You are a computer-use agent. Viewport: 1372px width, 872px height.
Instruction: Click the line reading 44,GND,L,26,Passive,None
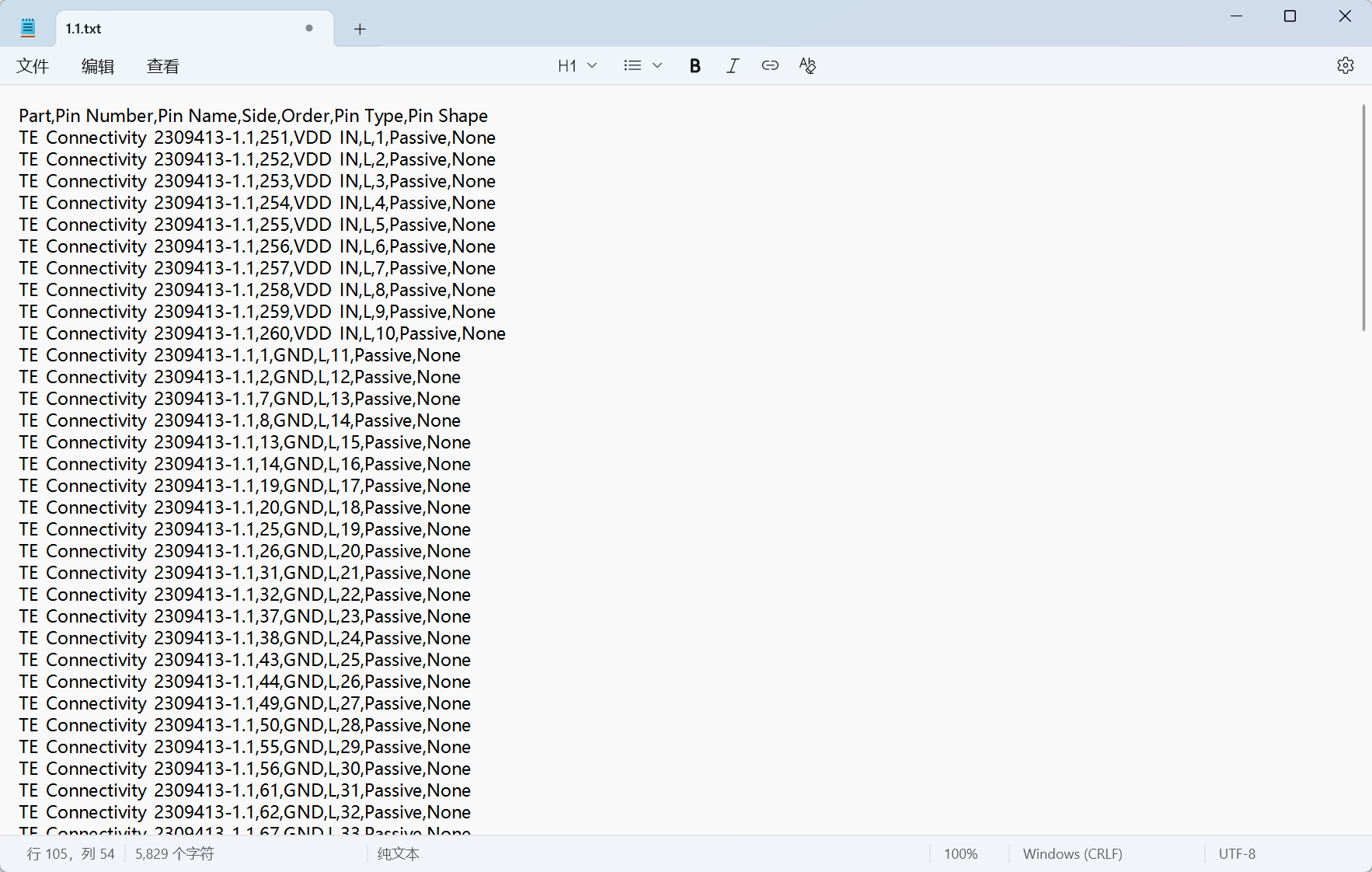point(245,682)
